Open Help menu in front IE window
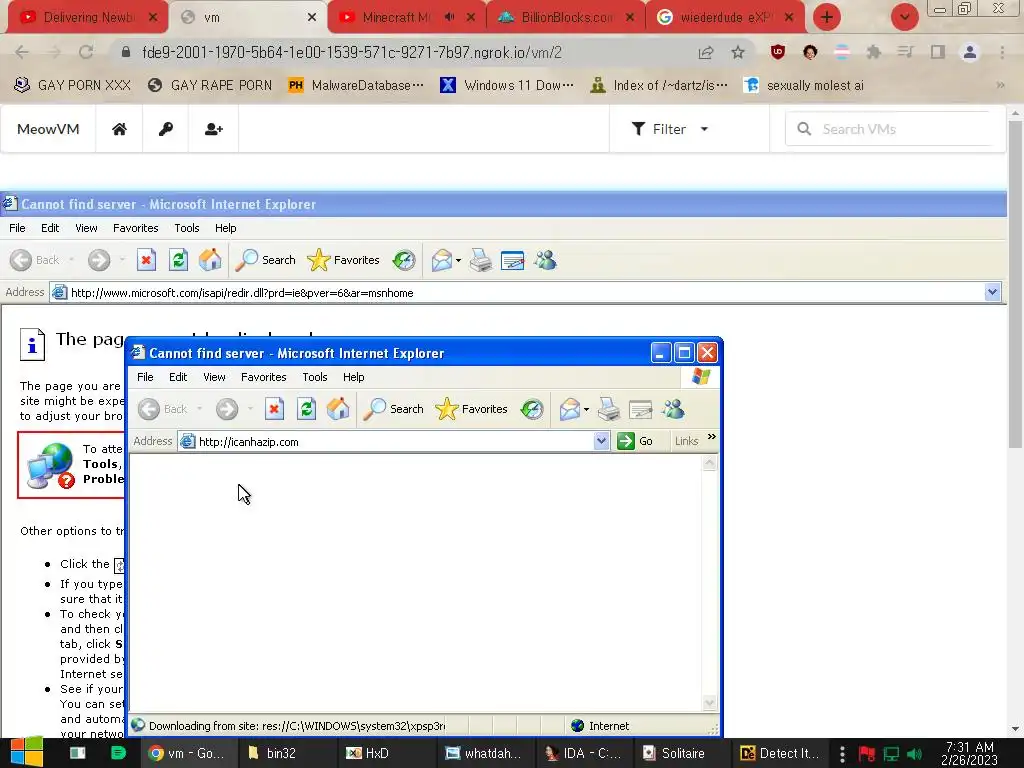 click(x=353, y=377)
